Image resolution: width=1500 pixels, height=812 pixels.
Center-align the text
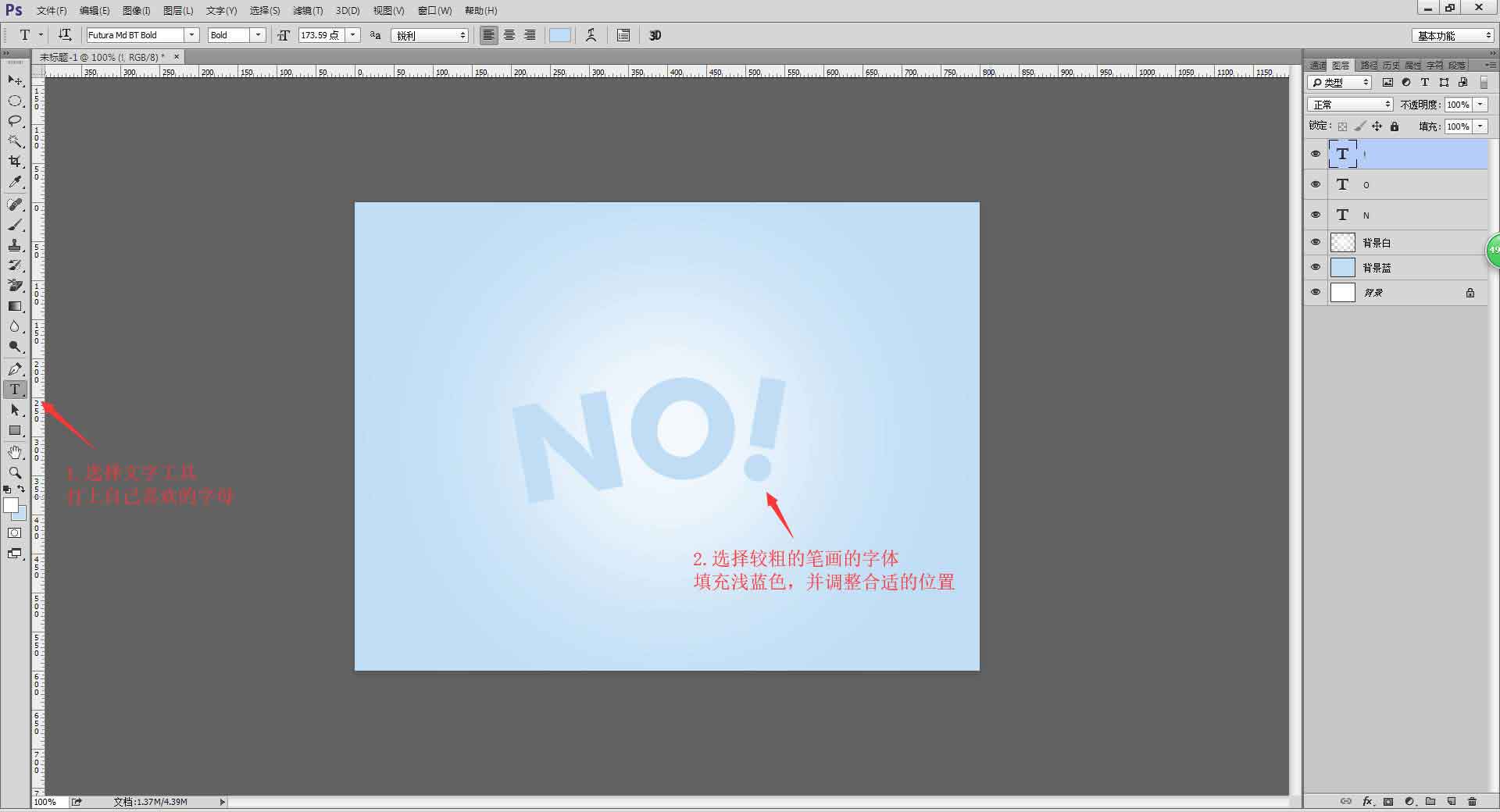pos(509,35)
